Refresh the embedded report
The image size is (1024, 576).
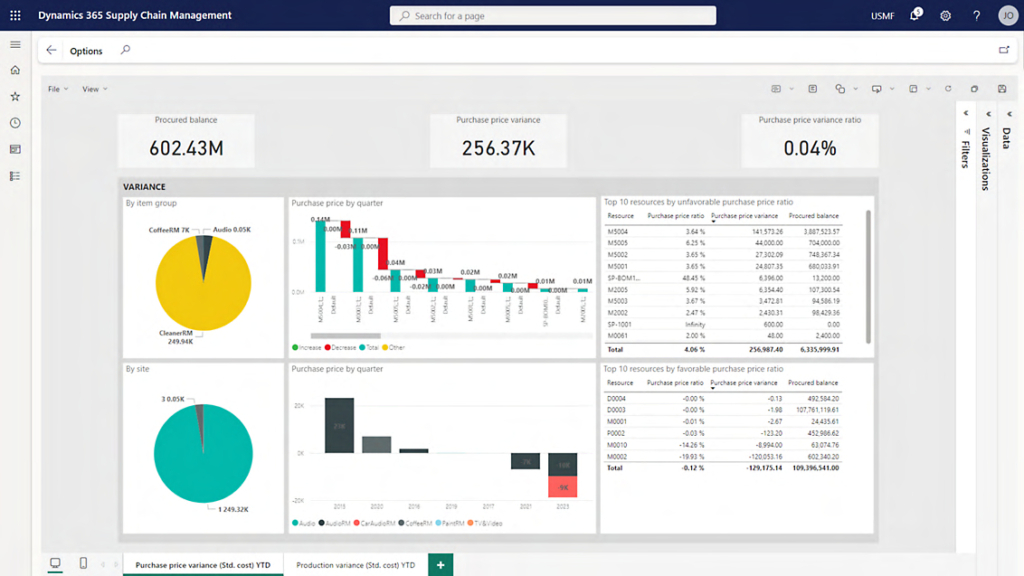(948, 88)
